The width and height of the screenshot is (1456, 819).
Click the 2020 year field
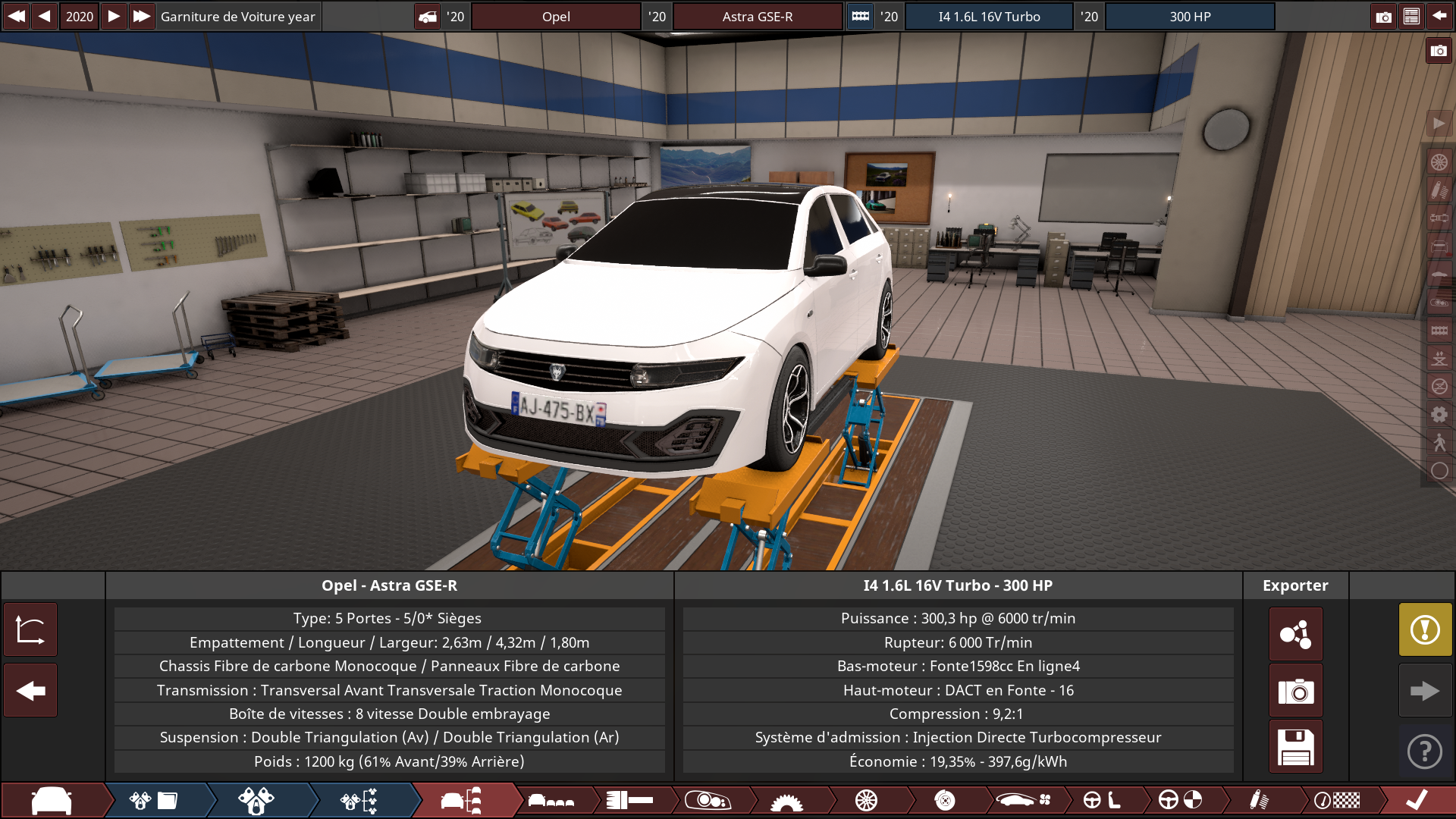(x=80, y=16)
